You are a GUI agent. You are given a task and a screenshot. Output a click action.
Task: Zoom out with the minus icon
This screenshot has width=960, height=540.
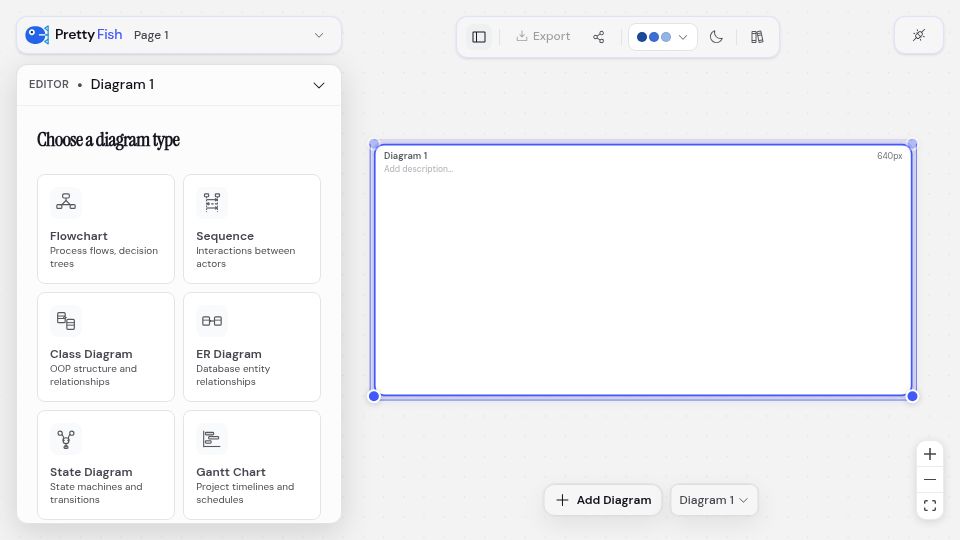point(929,479)
